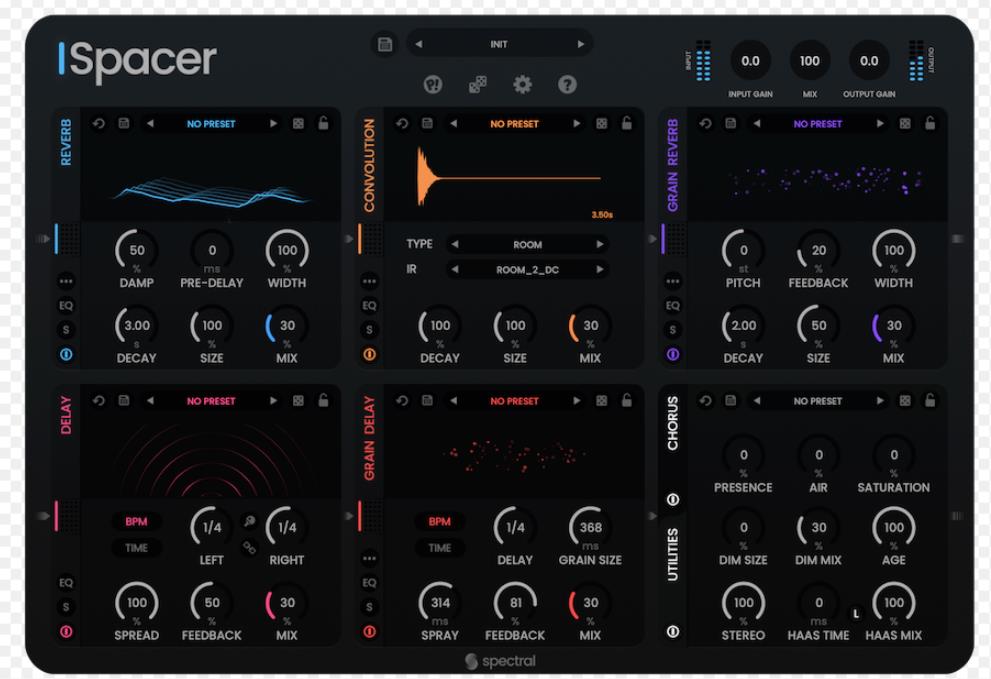Lock the Delay module
The width and height of the screenshot is (991, 679).
323,400
